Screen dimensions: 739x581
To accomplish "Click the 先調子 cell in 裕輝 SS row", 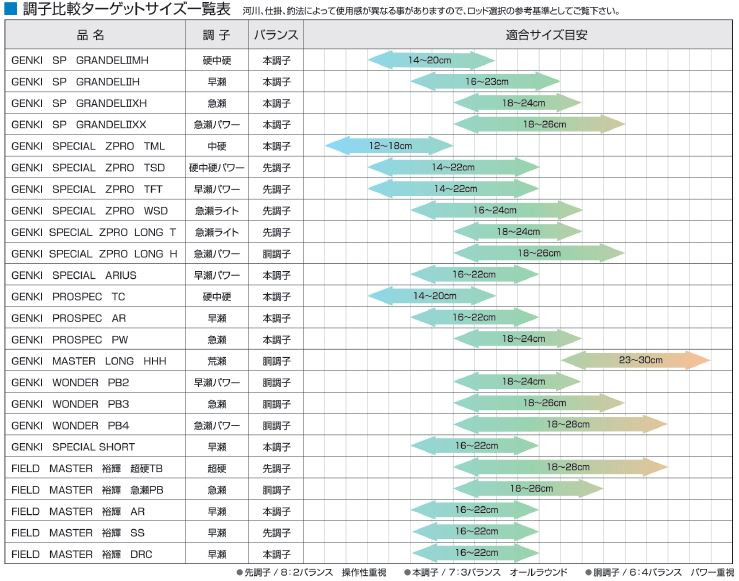I will coord(276,533).
